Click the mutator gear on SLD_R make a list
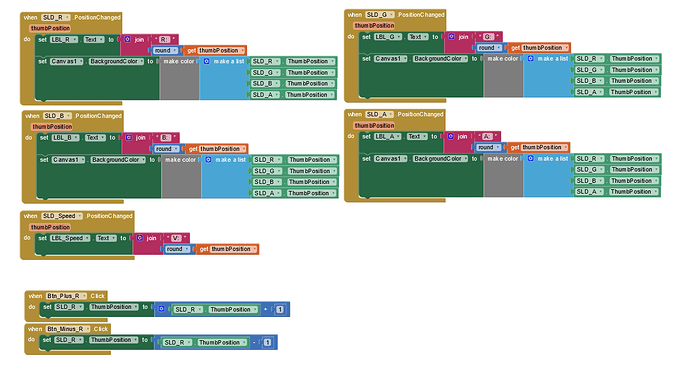The height and width of the screenshot is (376, 690). [207, 61]
